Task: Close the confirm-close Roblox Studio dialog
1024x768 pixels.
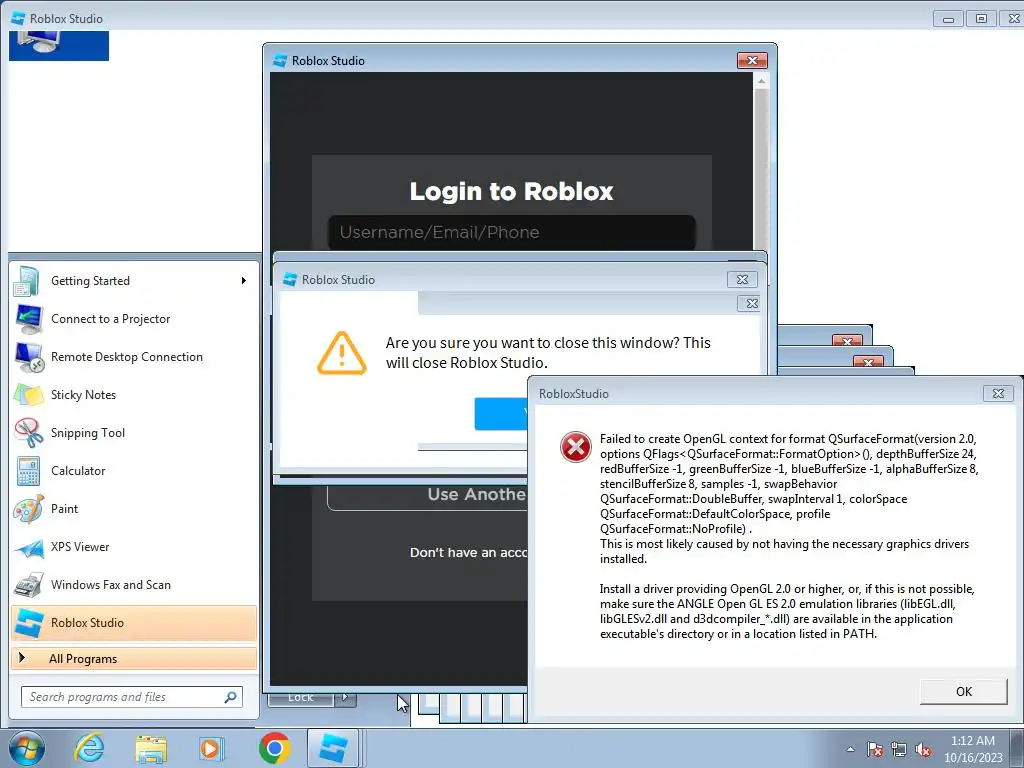Action: coord(743,280)
